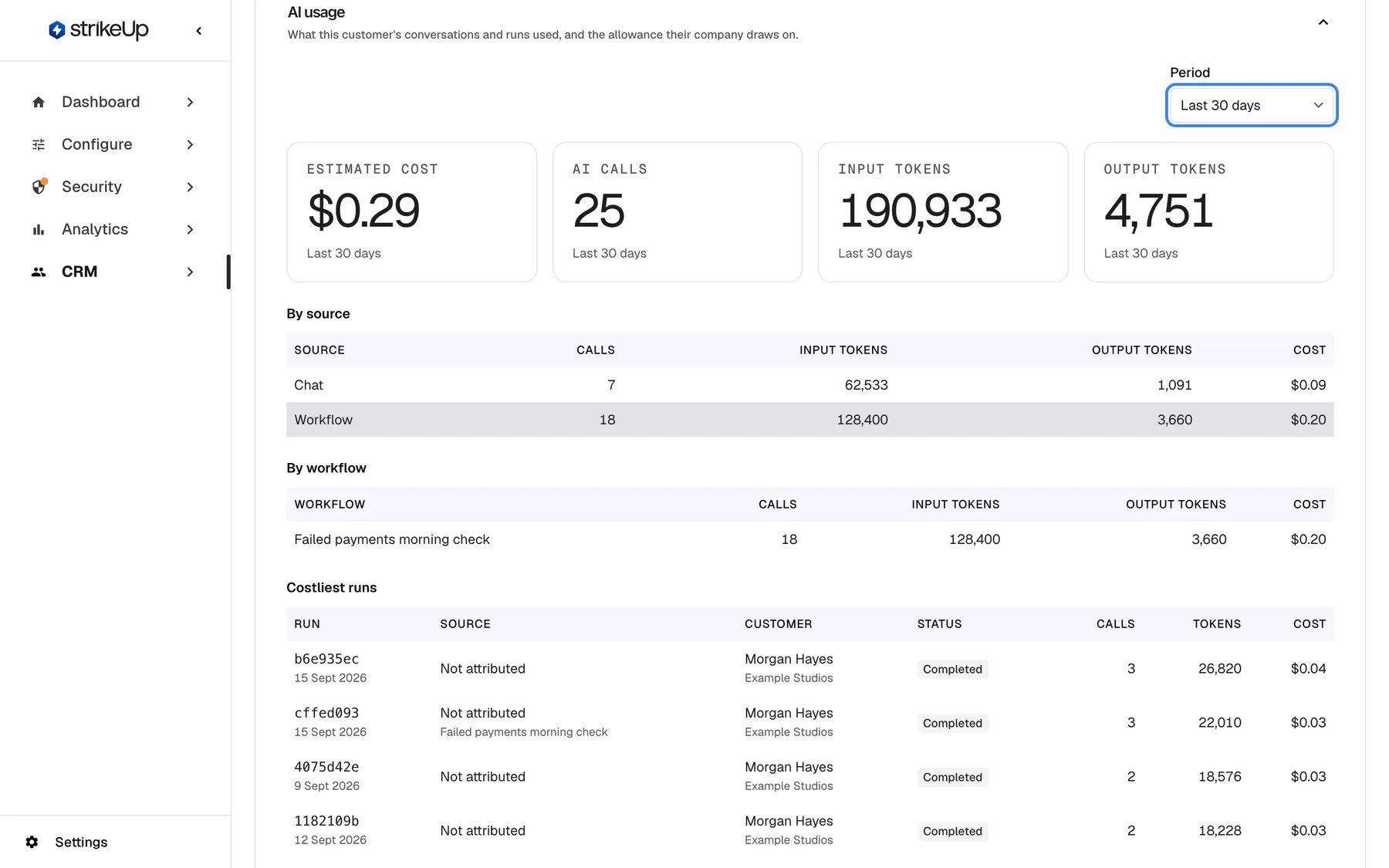
Task: Select the Workflow source row
Action: tap(809, 420)
